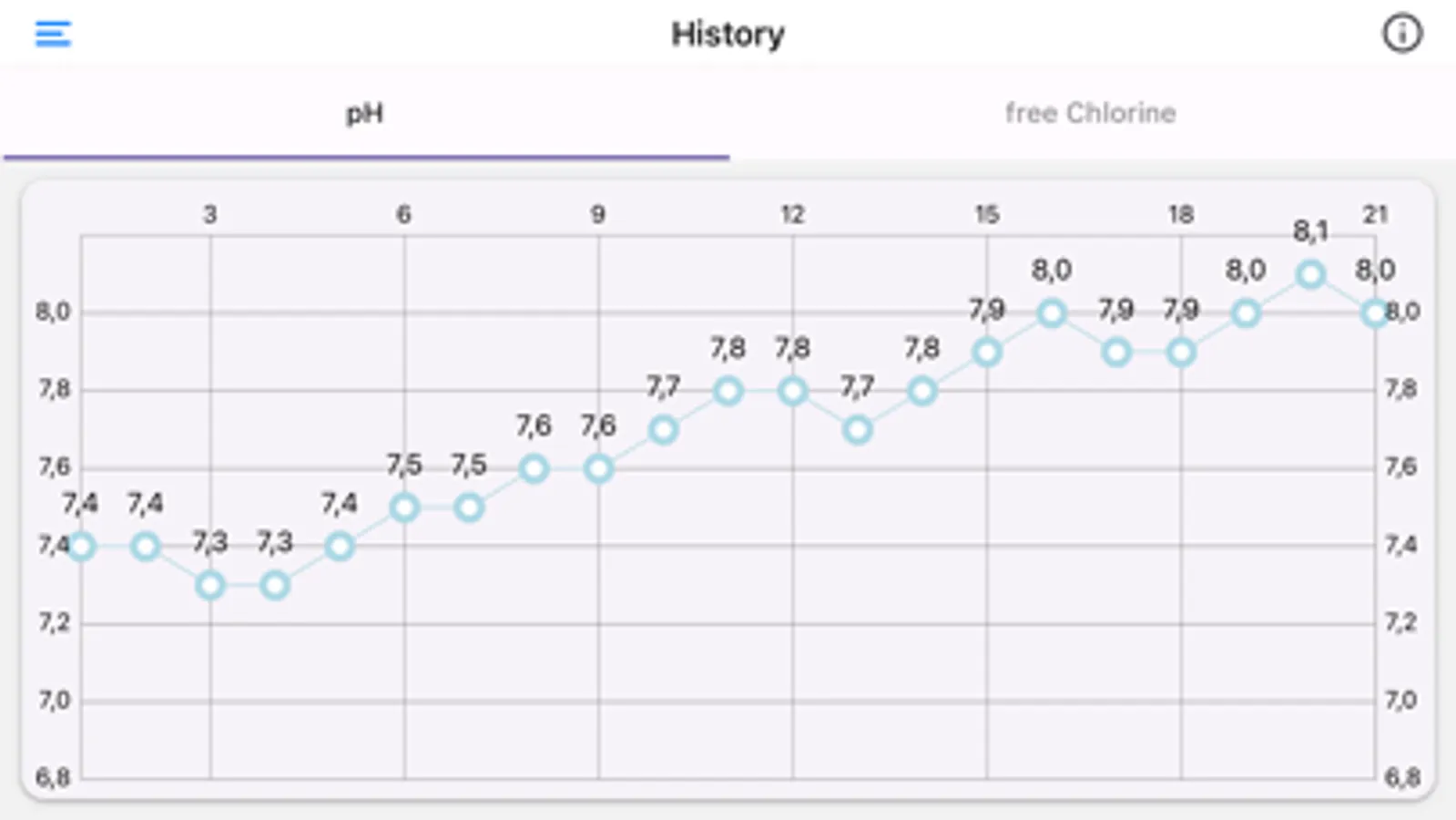This screenshot has width=1456, height=820.
Task: Select the data point labeled 7,3
Action: (209, 586)
